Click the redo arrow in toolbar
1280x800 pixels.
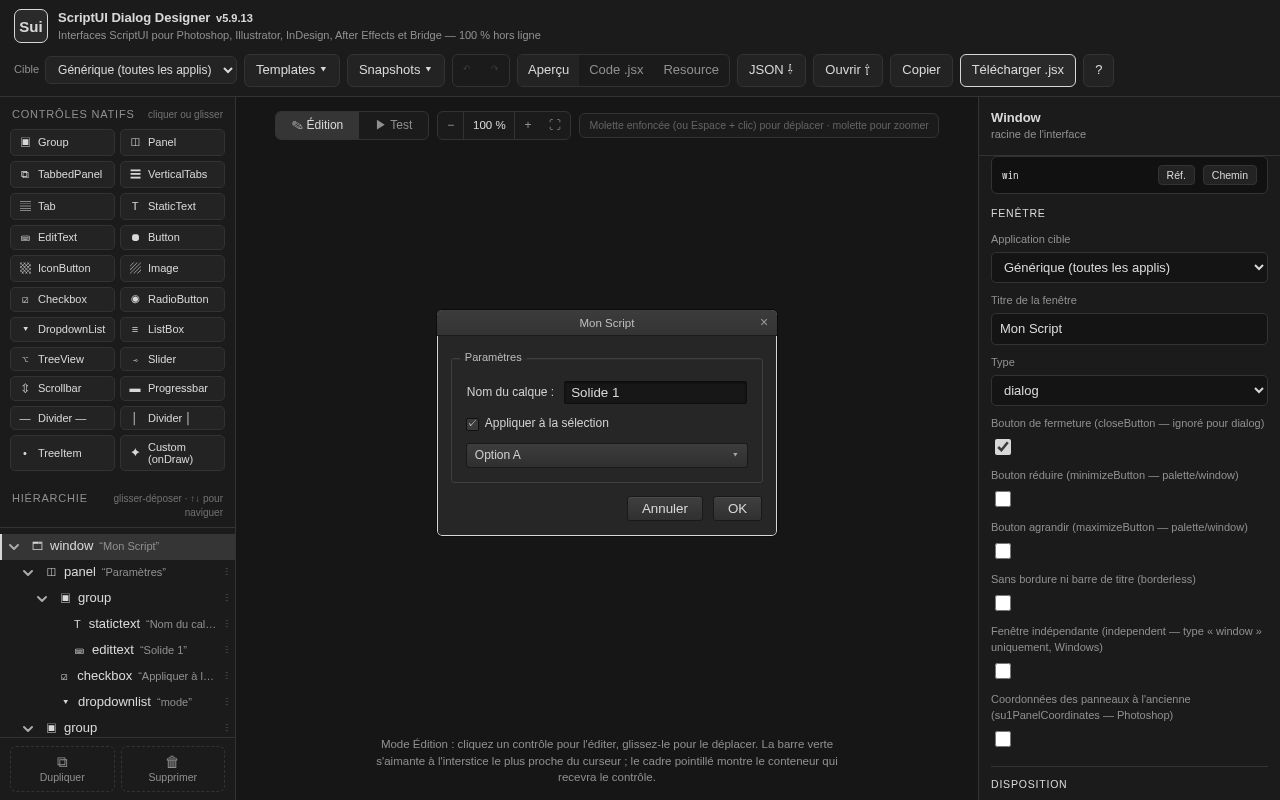coord(494,70)
